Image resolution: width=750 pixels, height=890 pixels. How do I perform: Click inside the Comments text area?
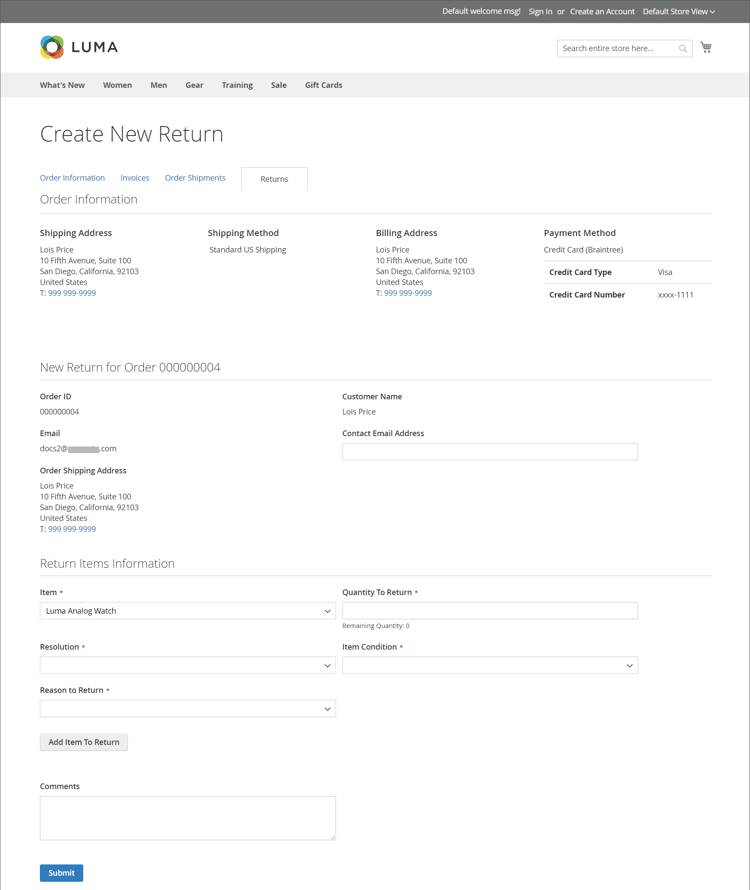[x=187, y=817]
